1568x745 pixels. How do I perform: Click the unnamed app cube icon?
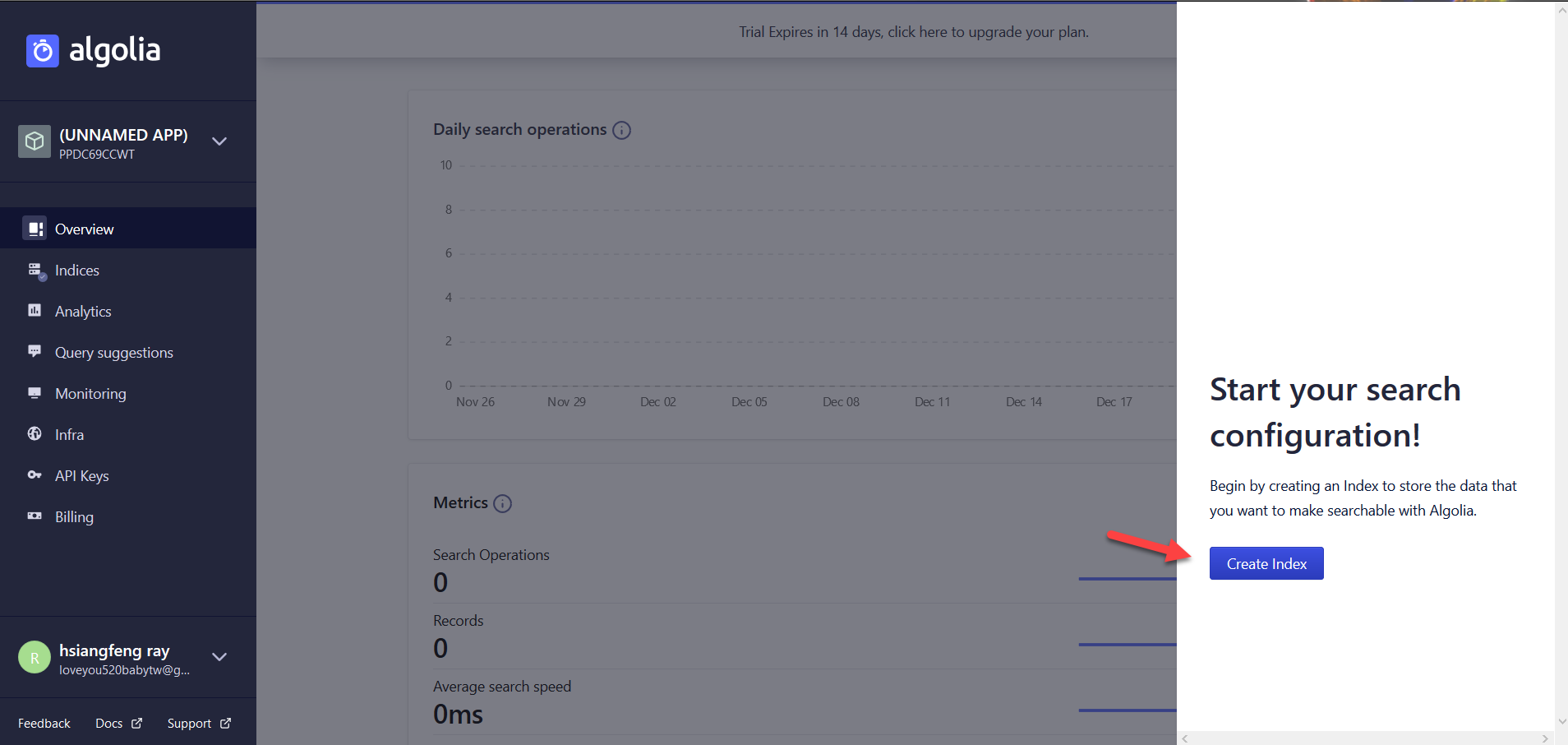click(35, 141)
